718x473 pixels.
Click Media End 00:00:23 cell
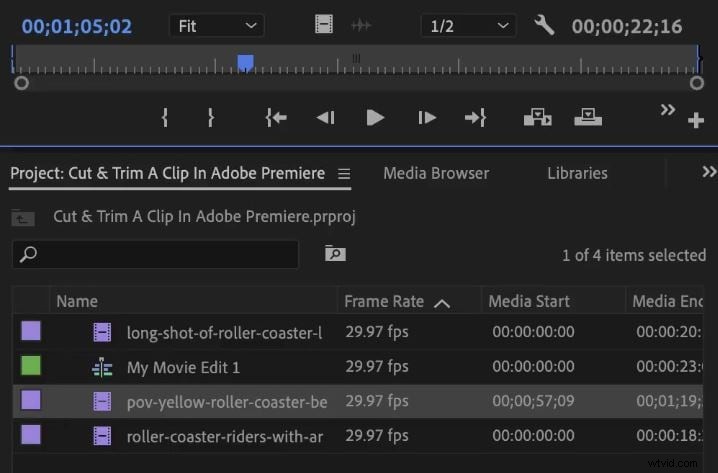pos(669,366)
